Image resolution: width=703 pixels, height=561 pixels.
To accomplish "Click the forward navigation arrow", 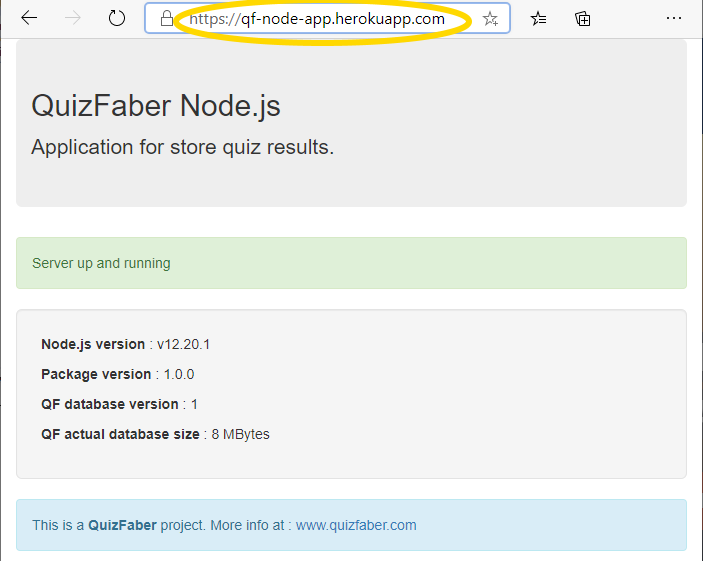I will click(73, 18).
